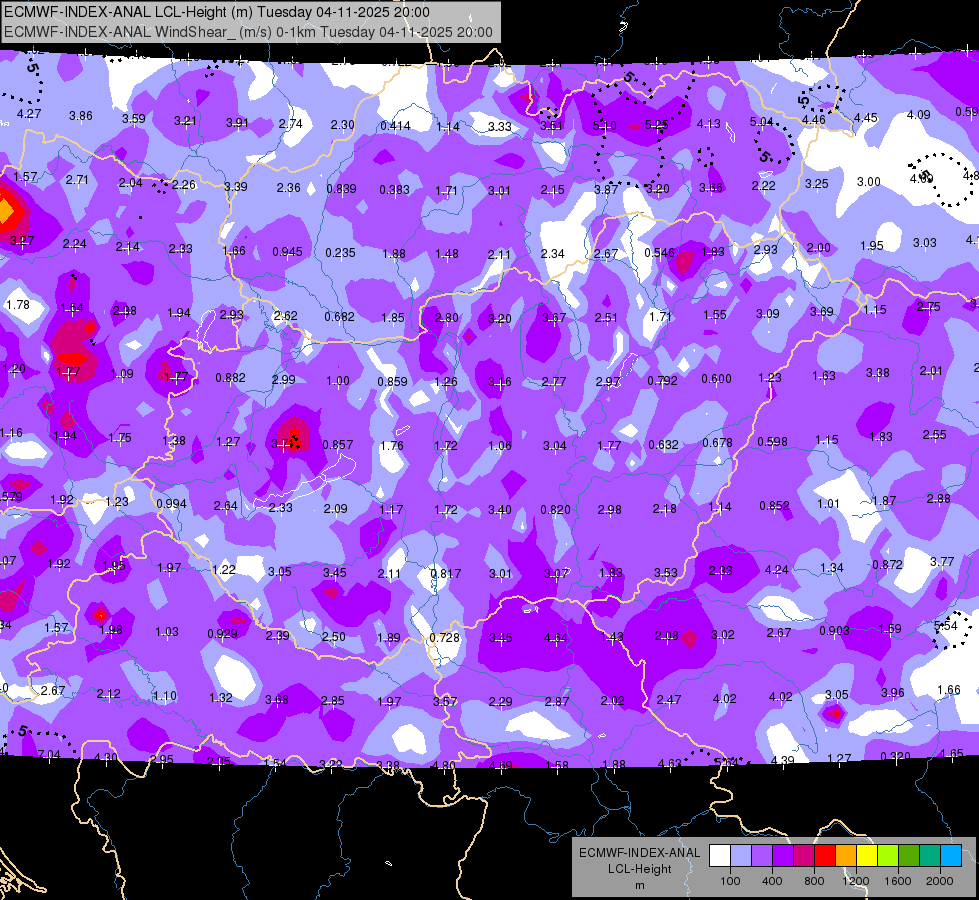Click the grid point labeled 3.40
This screenshot has height=900, width=979.
pos(499,510)
